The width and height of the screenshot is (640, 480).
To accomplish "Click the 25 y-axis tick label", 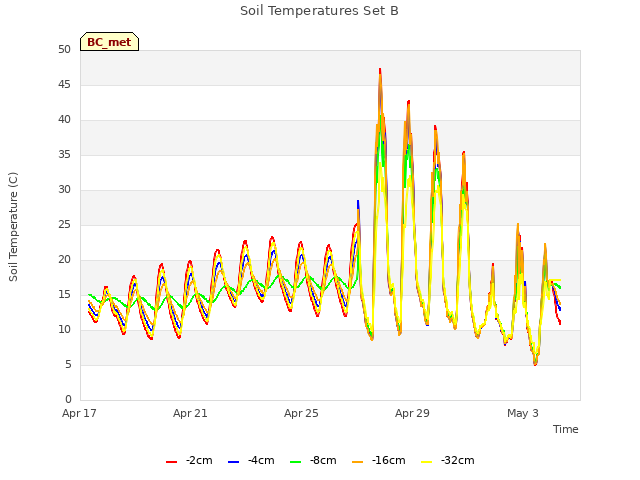I will [x=64, y=225].
